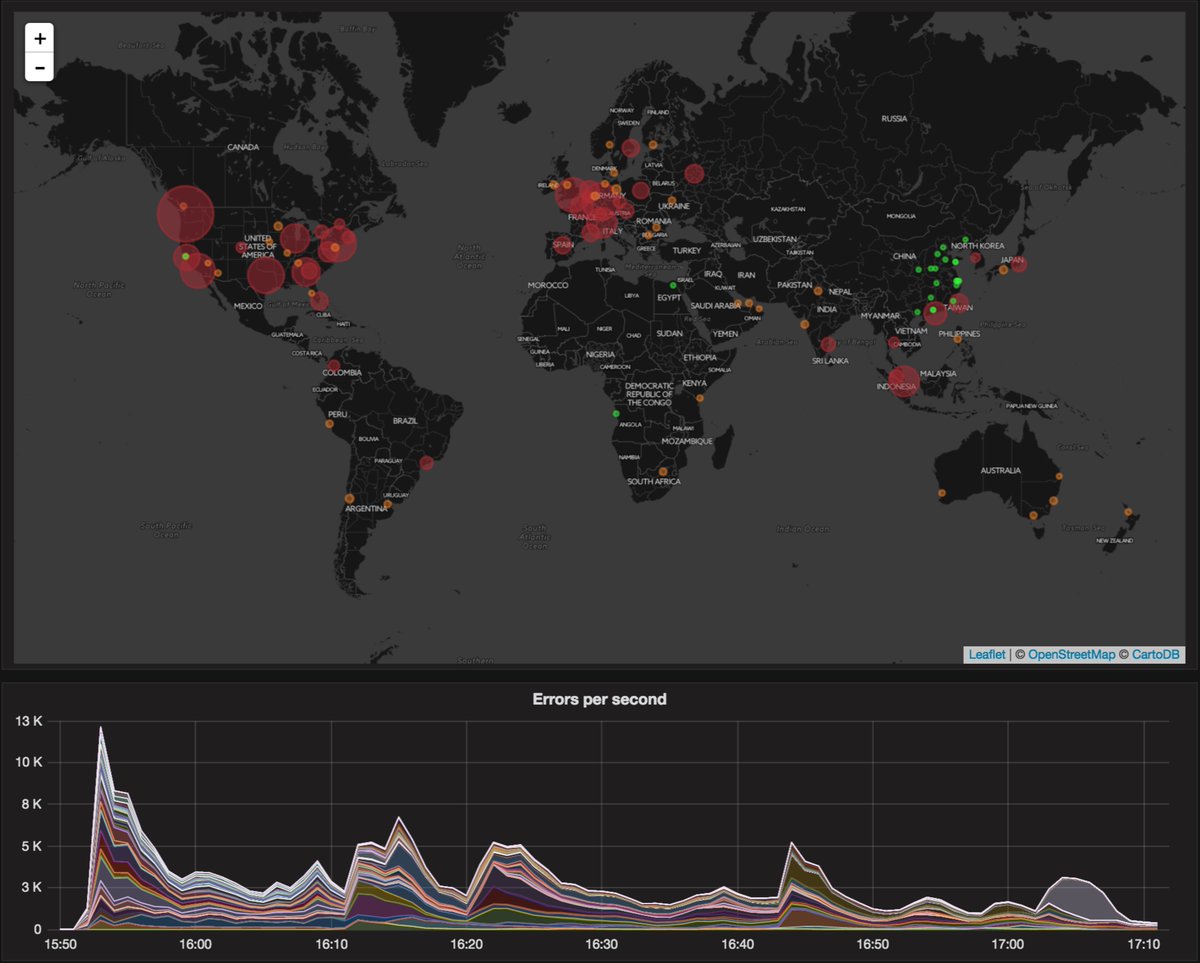
Task: Click the '16:20' time axis label
Action: point(466,944)
